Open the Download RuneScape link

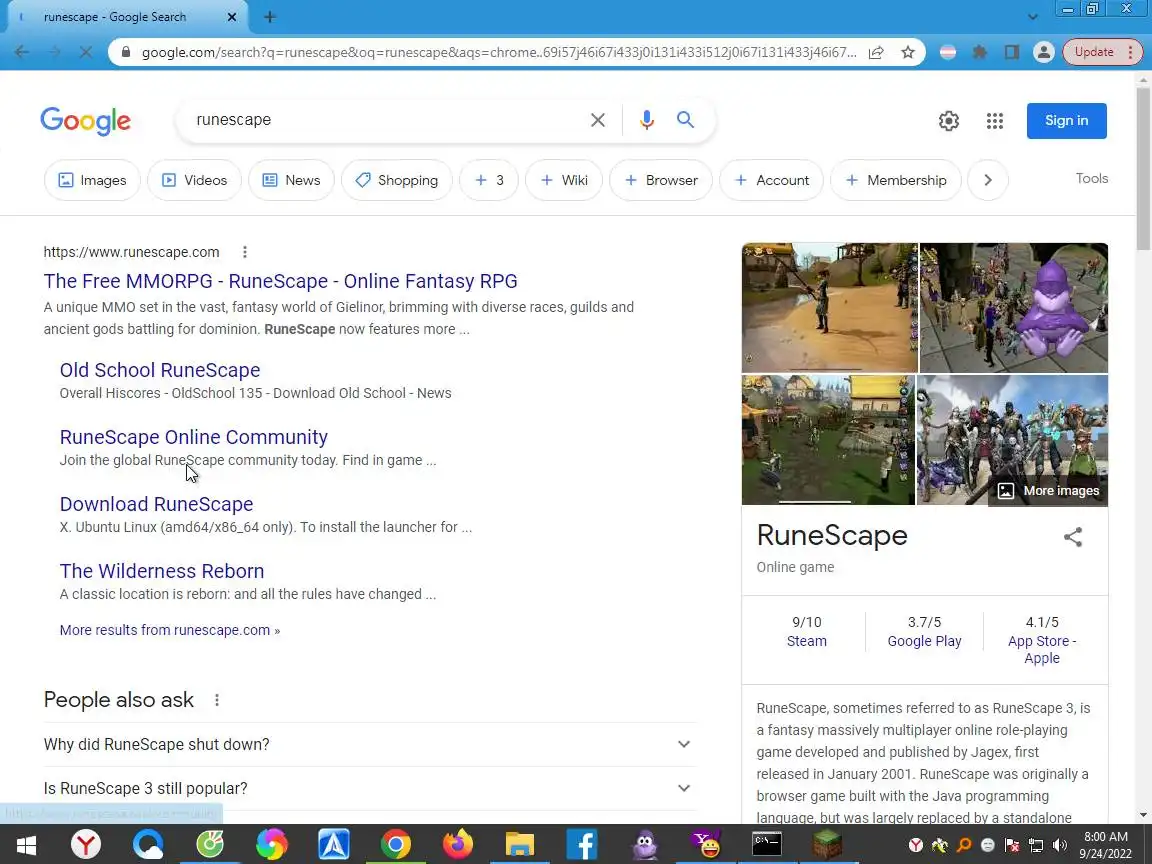[x=156, y=504]
